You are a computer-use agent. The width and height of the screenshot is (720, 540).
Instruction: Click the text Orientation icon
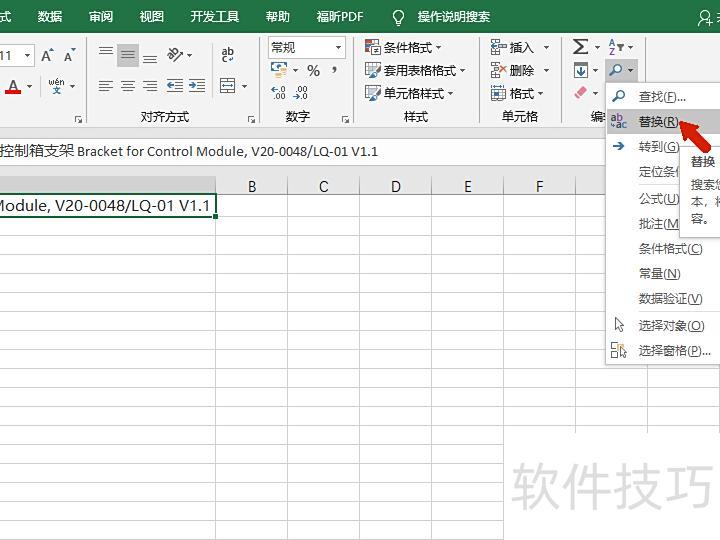pyautogui.click(x=175, y=55)
